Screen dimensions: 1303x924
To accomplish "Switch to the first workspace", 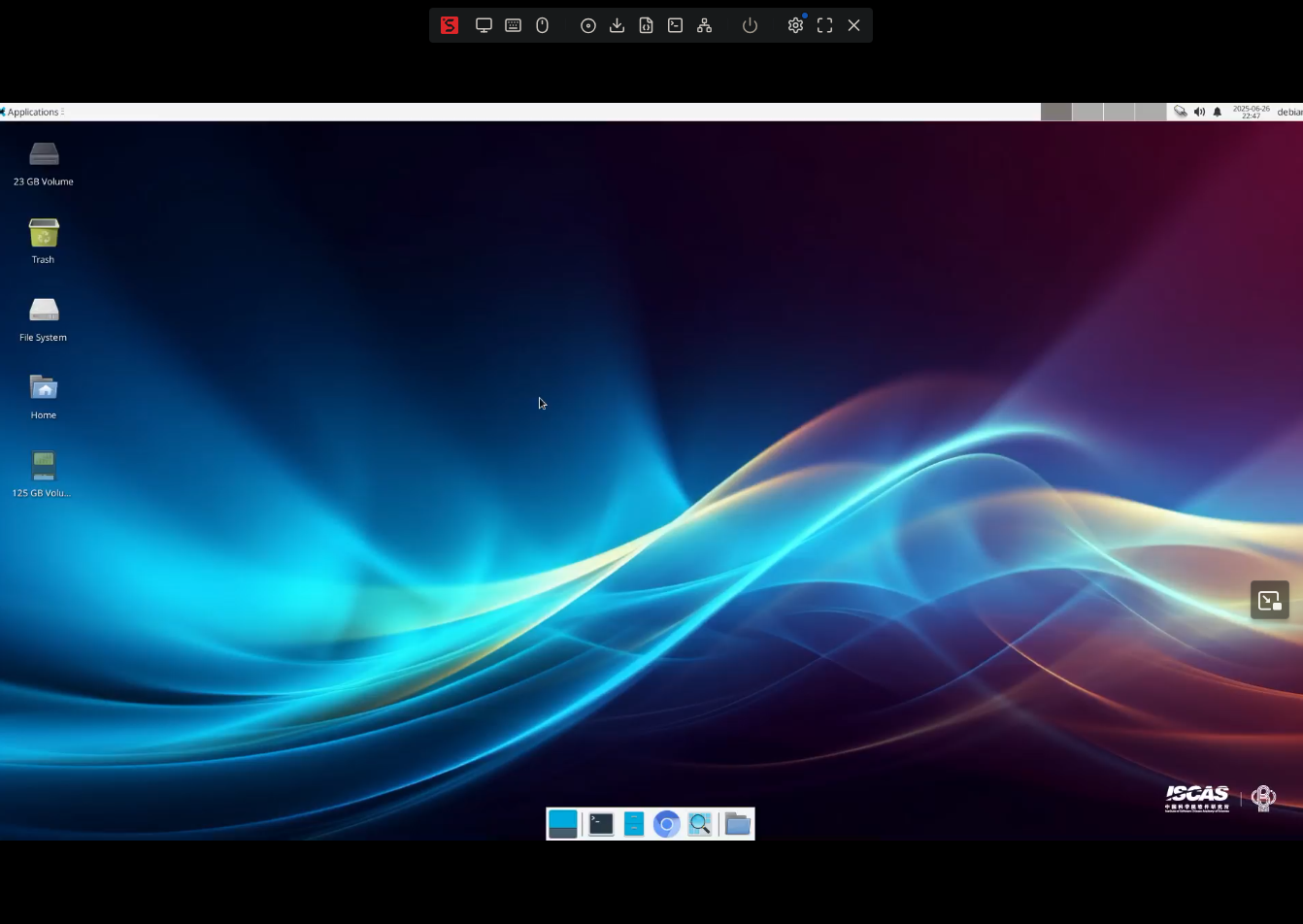I will [x=1055, y=112].
